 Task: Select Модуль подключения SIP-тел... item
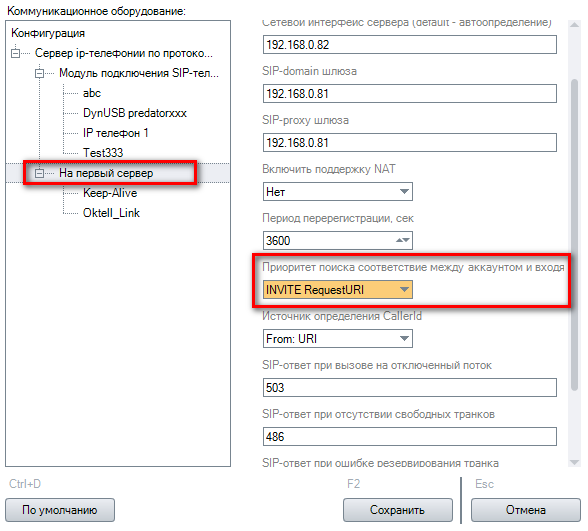[x=139, y=73]
